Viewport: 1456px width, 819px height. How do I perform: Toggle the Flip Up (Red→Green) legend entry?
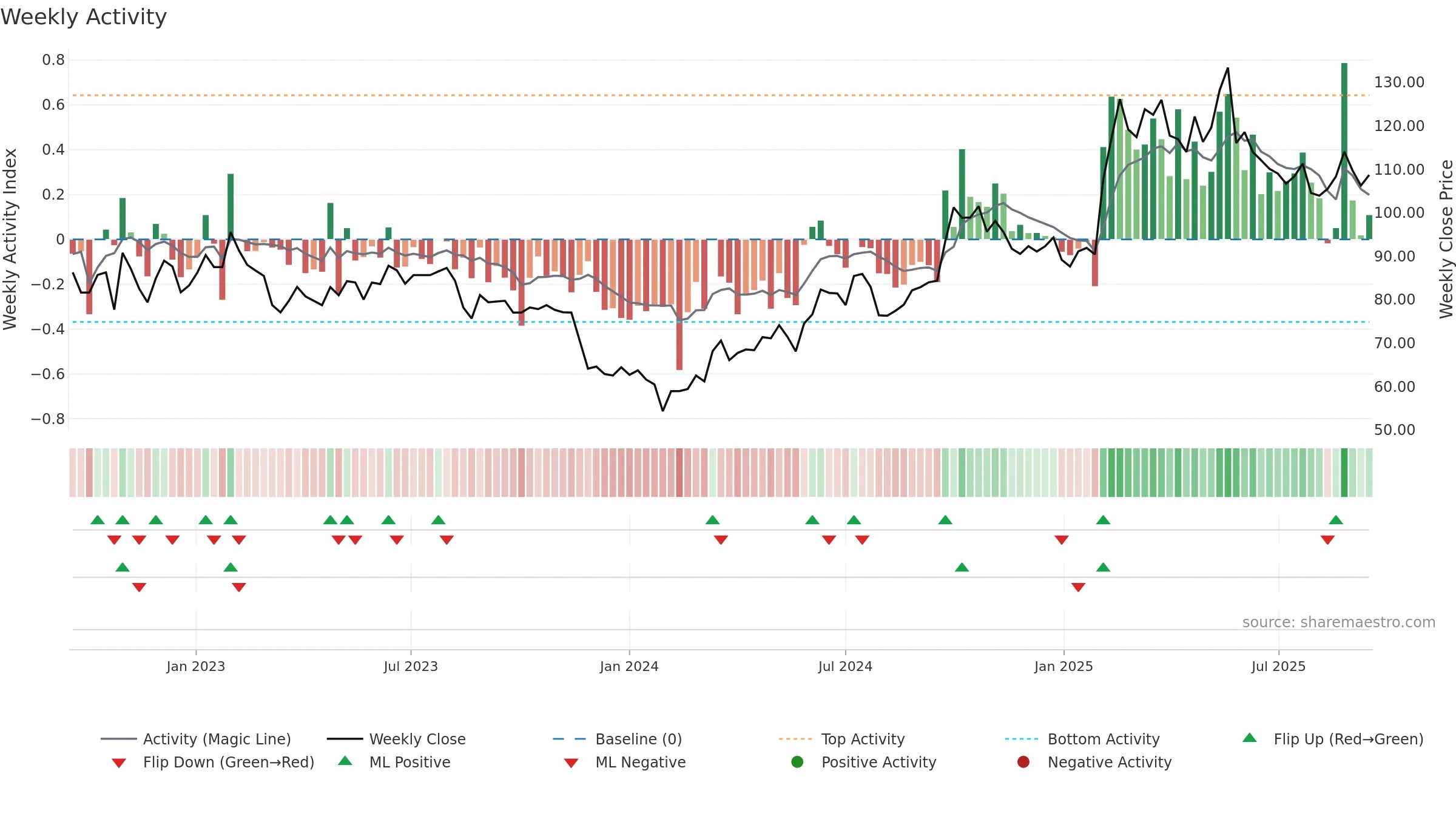pos(1332,739)
